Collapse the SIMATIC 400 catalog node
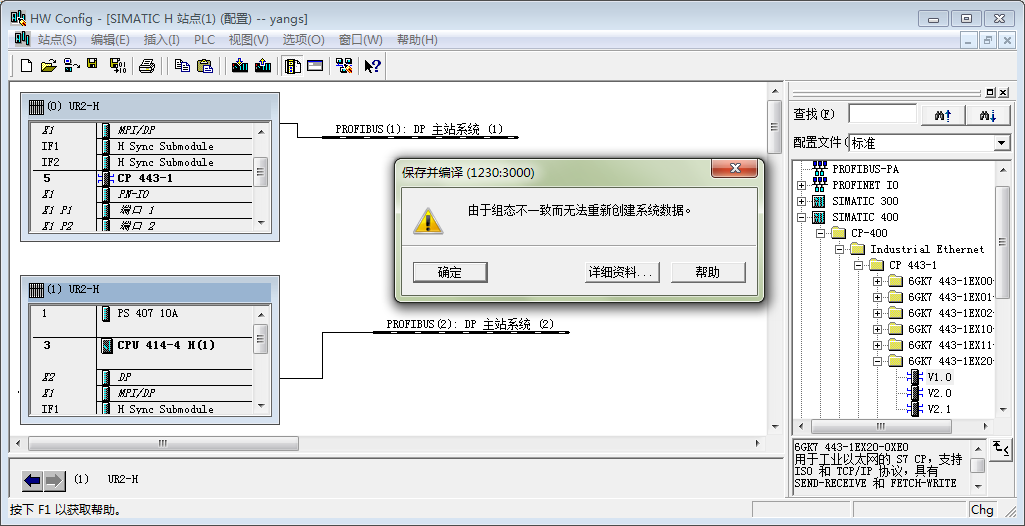 (801, 217)
